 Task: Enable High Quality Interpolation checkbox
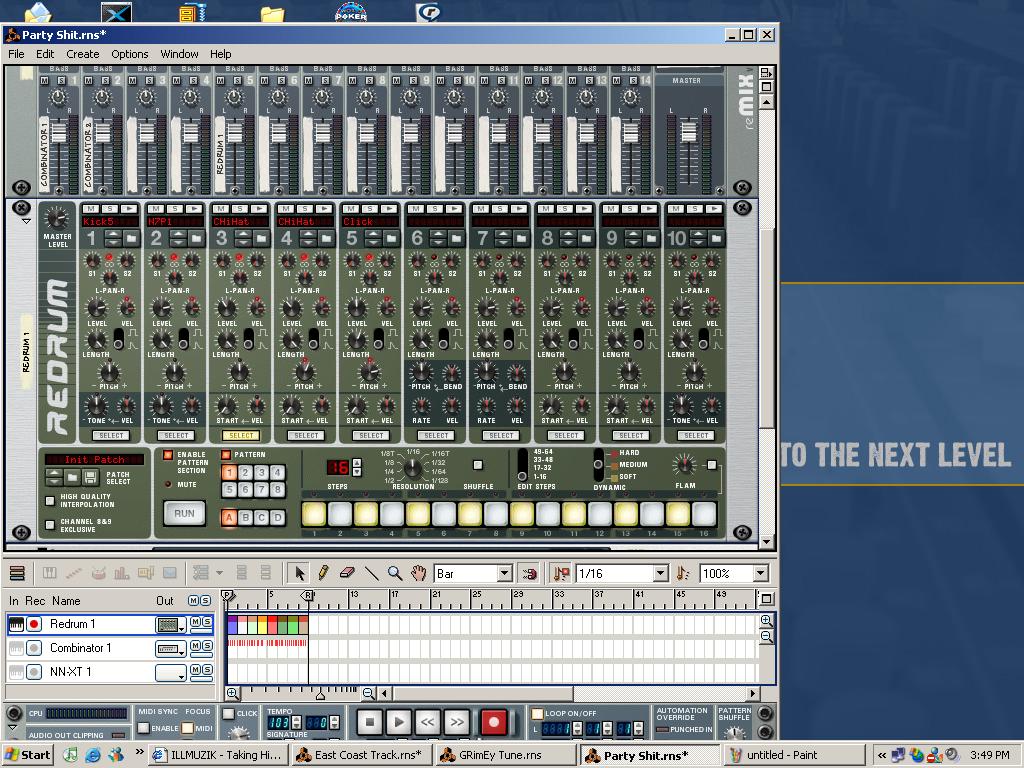50,501
